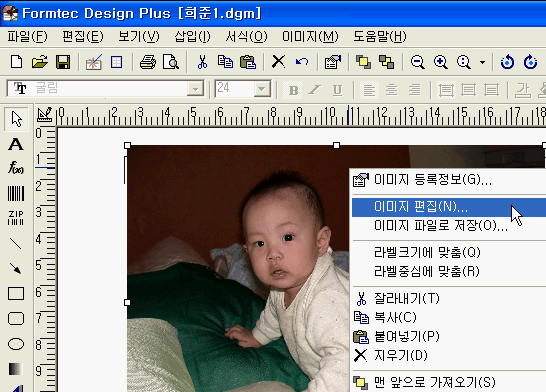
Task: Select the text A tool
Action: click(16, 144)
